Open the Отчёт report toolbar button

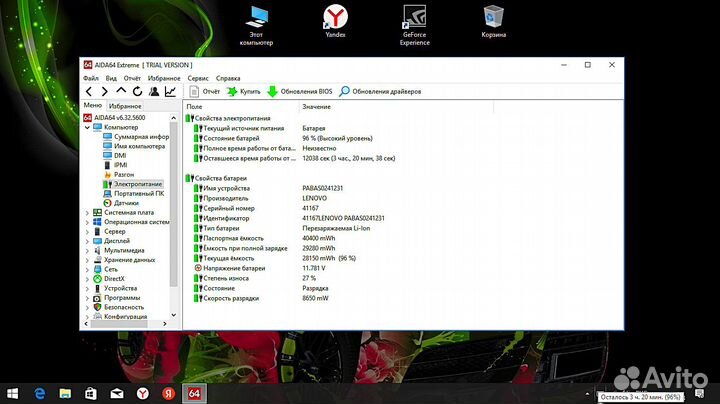(205, 91)
